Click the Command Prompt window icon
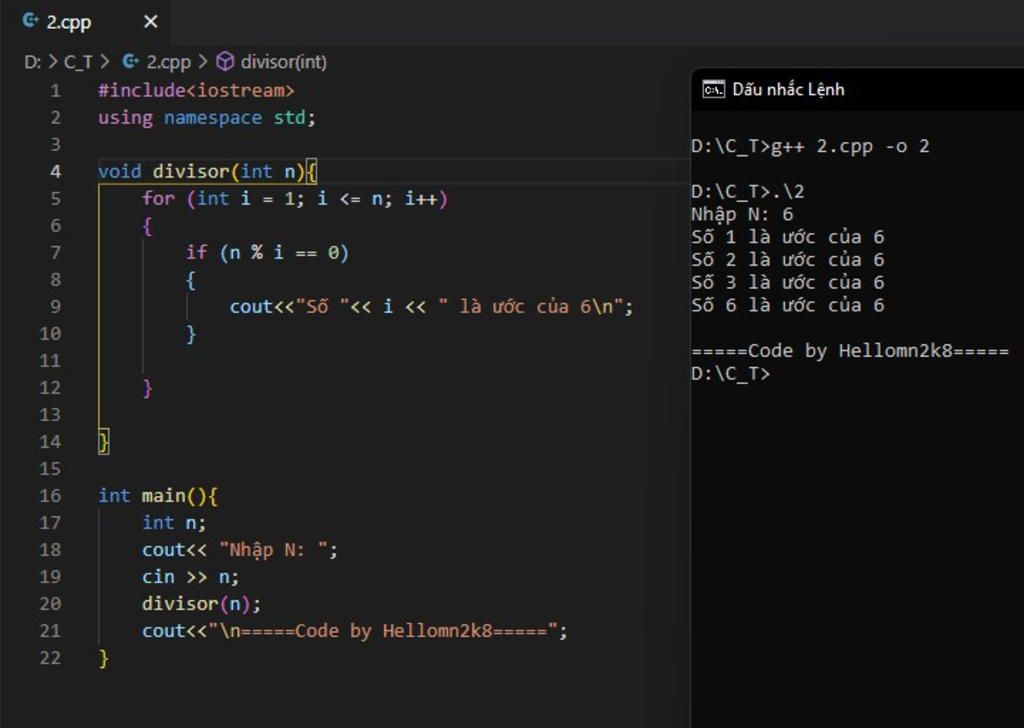Screen dimensions: 1024x728 [713, 89]
